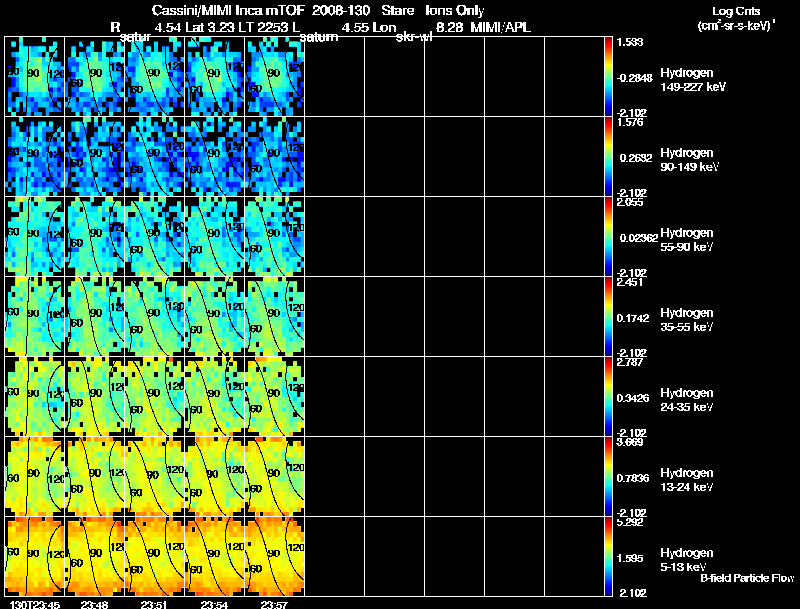Click the Hydrogen 90-149 keV label
This screenshot has width=800, height=609.
690,160
